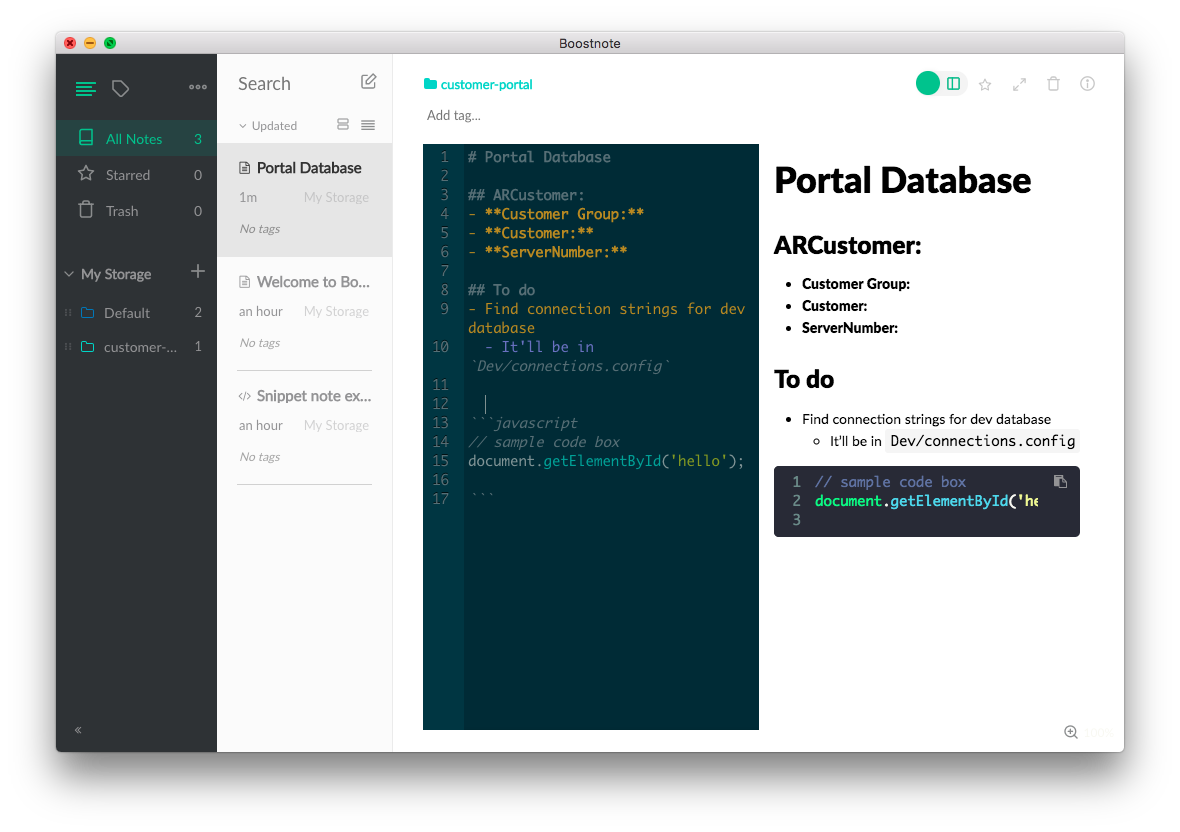Open the customer-... folder
Screen dimensions: 1180x832
(136, 347)
